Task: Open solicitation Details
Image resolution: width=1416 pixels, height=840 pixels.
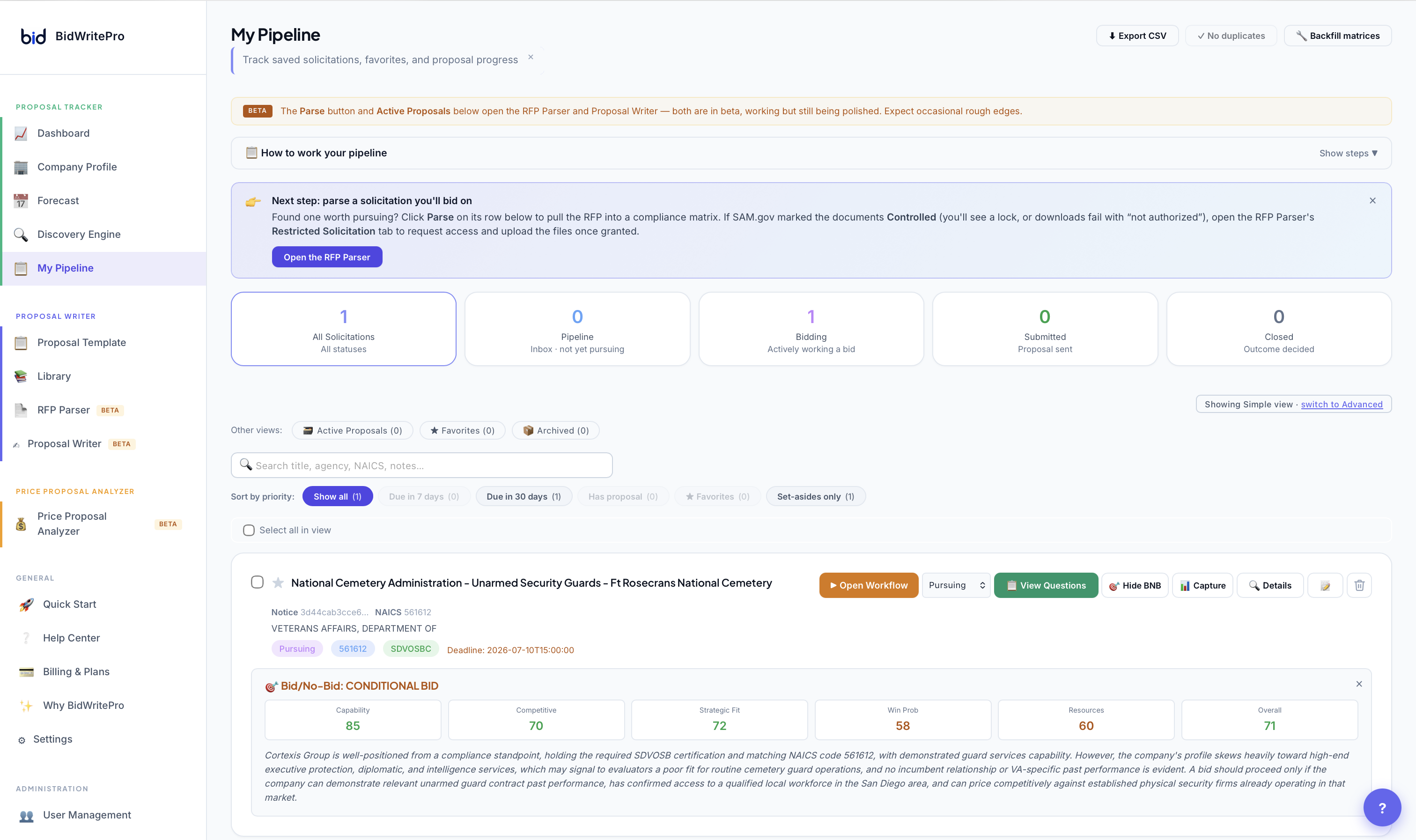Action: pyautogui.click(x=1270, y=585)
